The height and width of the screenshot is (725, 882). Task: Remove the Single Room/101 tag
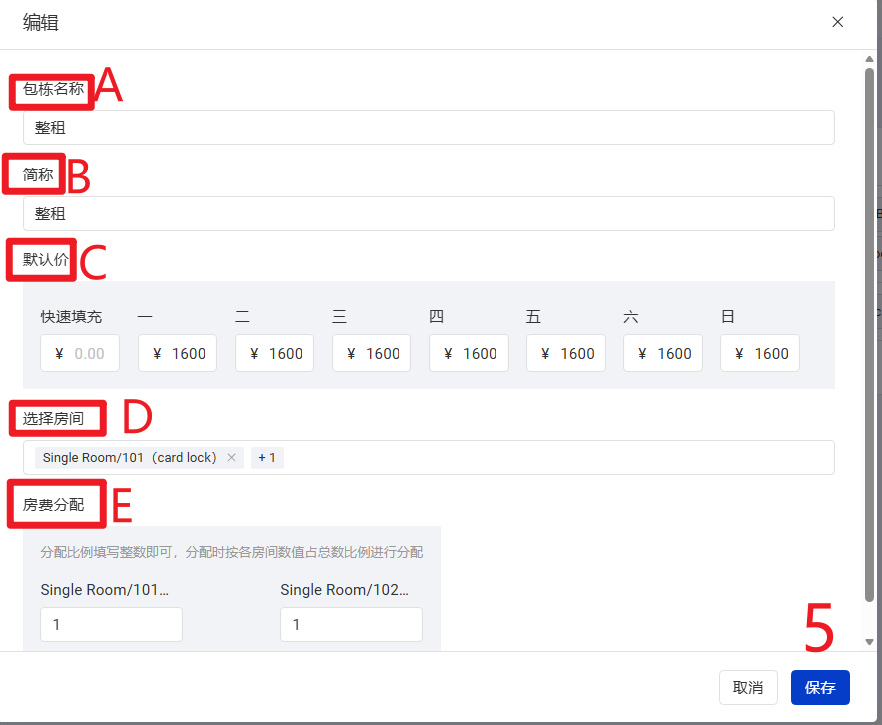[x=231, y=458]
